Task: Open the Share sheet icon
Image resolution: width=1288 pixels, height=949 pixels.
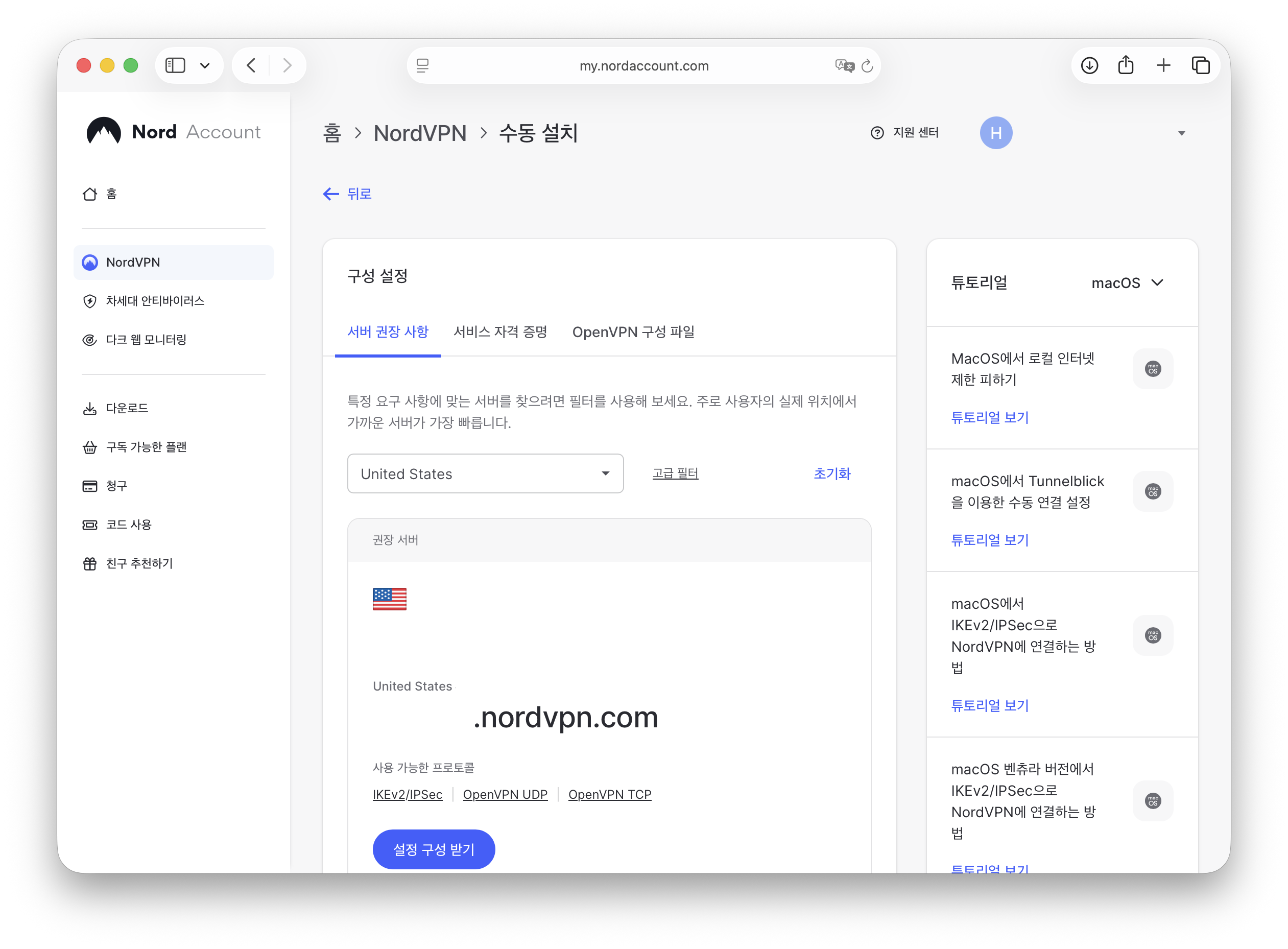Action: 1126,65
